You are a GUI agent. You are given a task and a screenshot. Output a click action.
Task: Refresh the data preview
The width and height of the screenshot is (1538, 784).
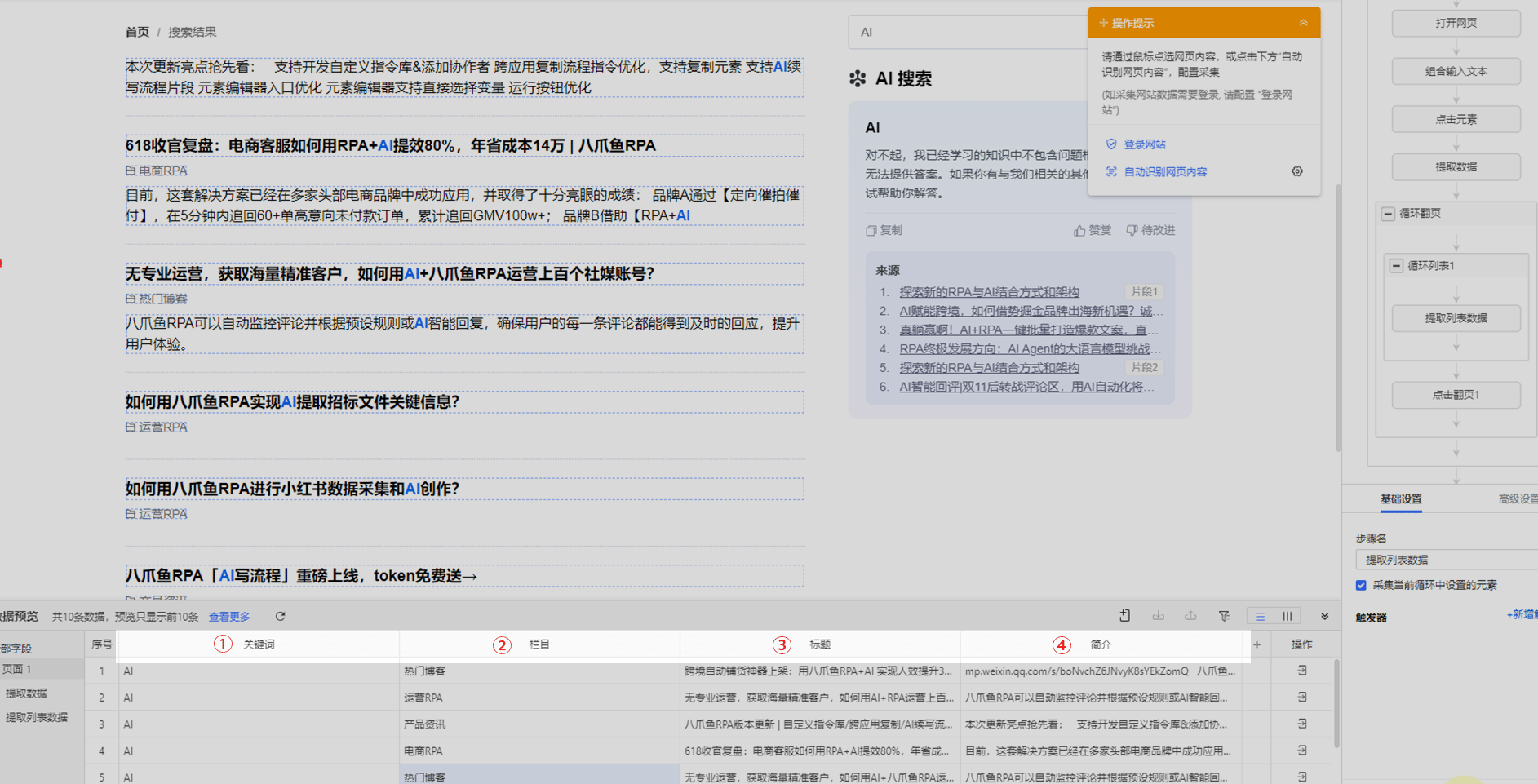coord(280,617)
